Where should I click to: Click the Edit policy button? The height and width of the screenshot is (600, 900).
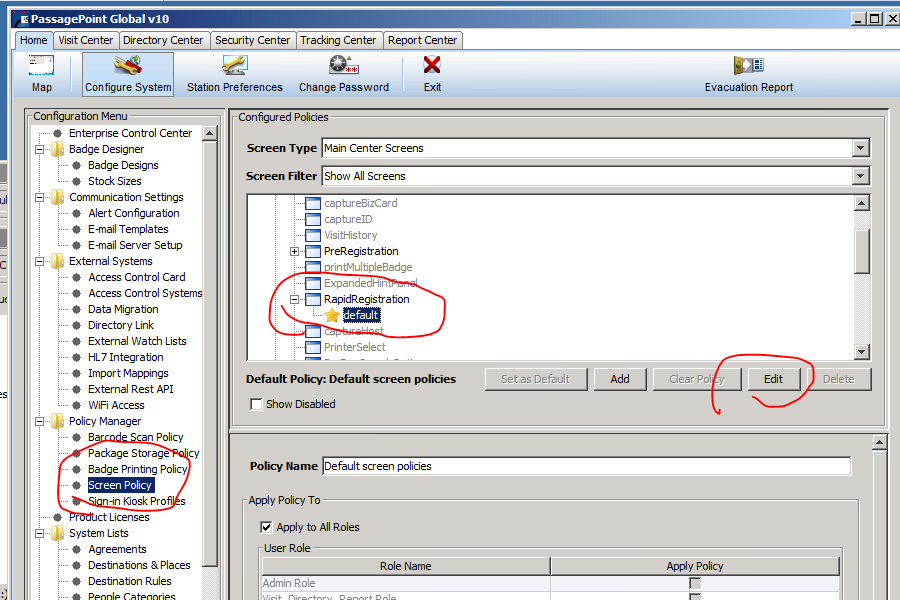(x=773, y=380)
